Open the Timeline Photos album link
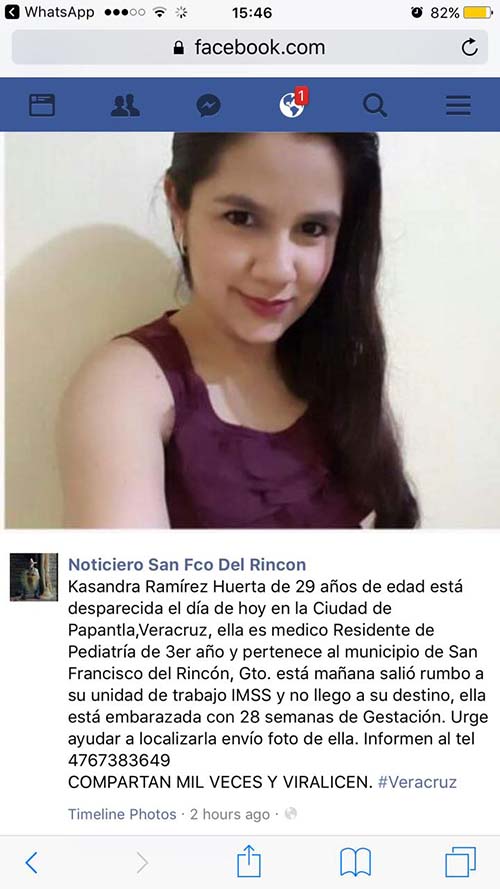Image resolution: width=500 pixels, height=889 pixels. (x=122, y=814)
